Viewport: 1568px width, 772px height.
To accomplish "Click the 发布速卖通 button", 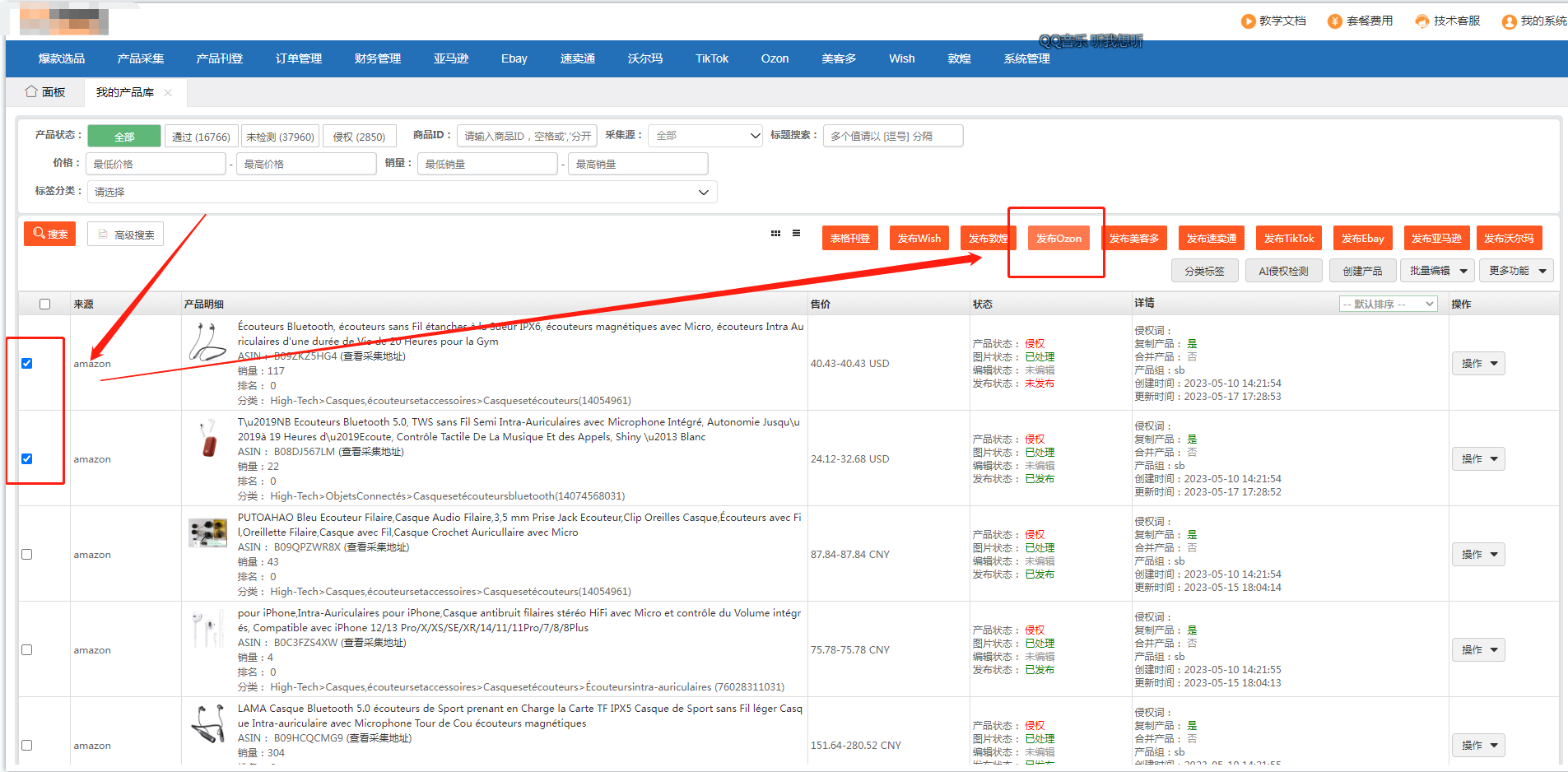I will tap(1211, 239).
